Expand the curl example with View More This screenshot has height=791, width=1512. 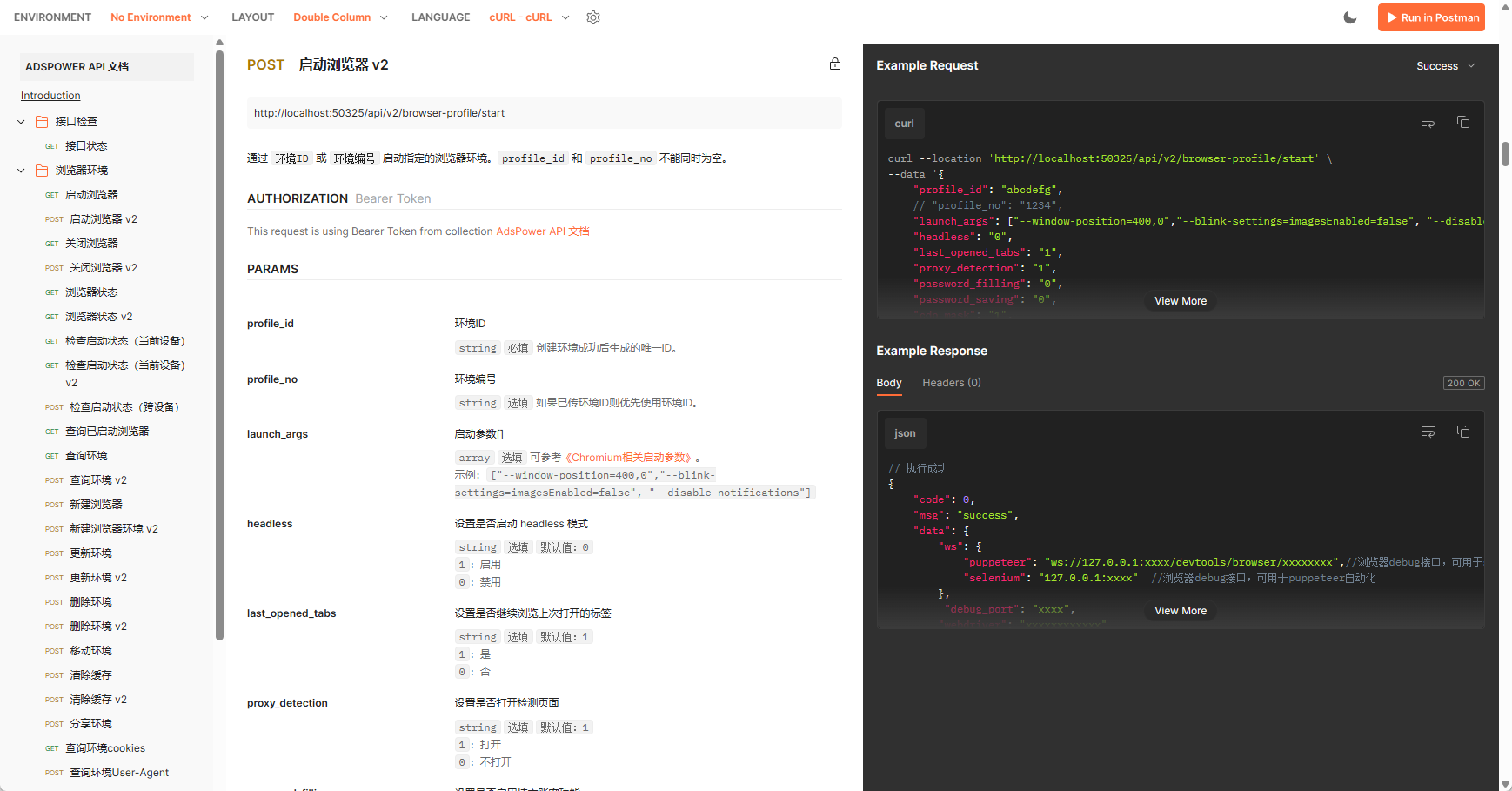tap(1180, 301)
